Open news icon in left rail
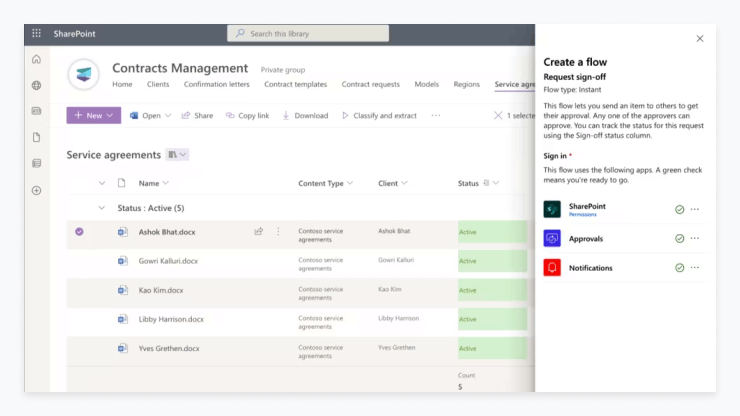Viewport: 740px width, 416px height. 36,111
